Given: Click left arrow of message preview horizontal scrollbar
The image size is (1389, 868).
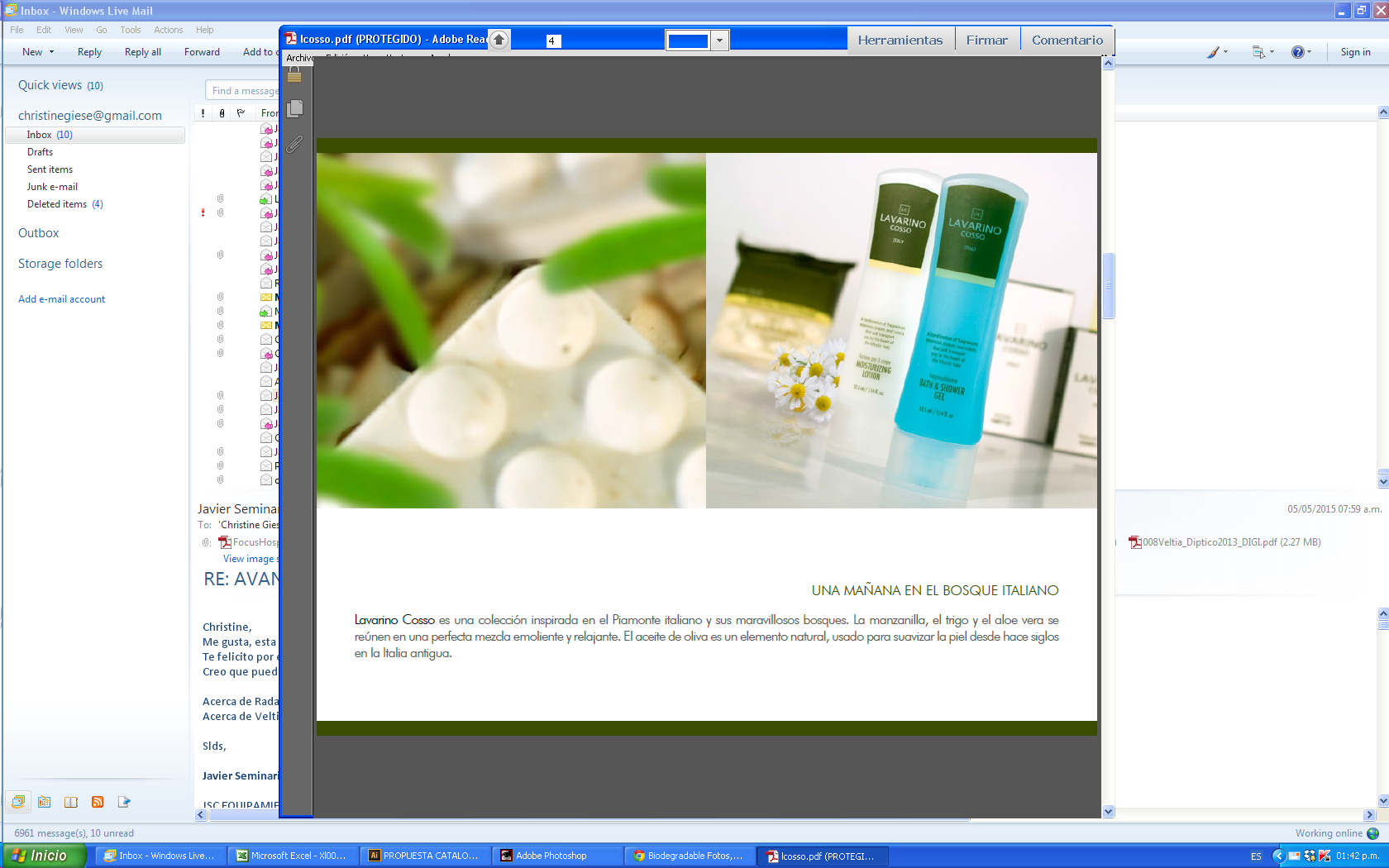Looking at the screenshot, I should click(200, 814).
